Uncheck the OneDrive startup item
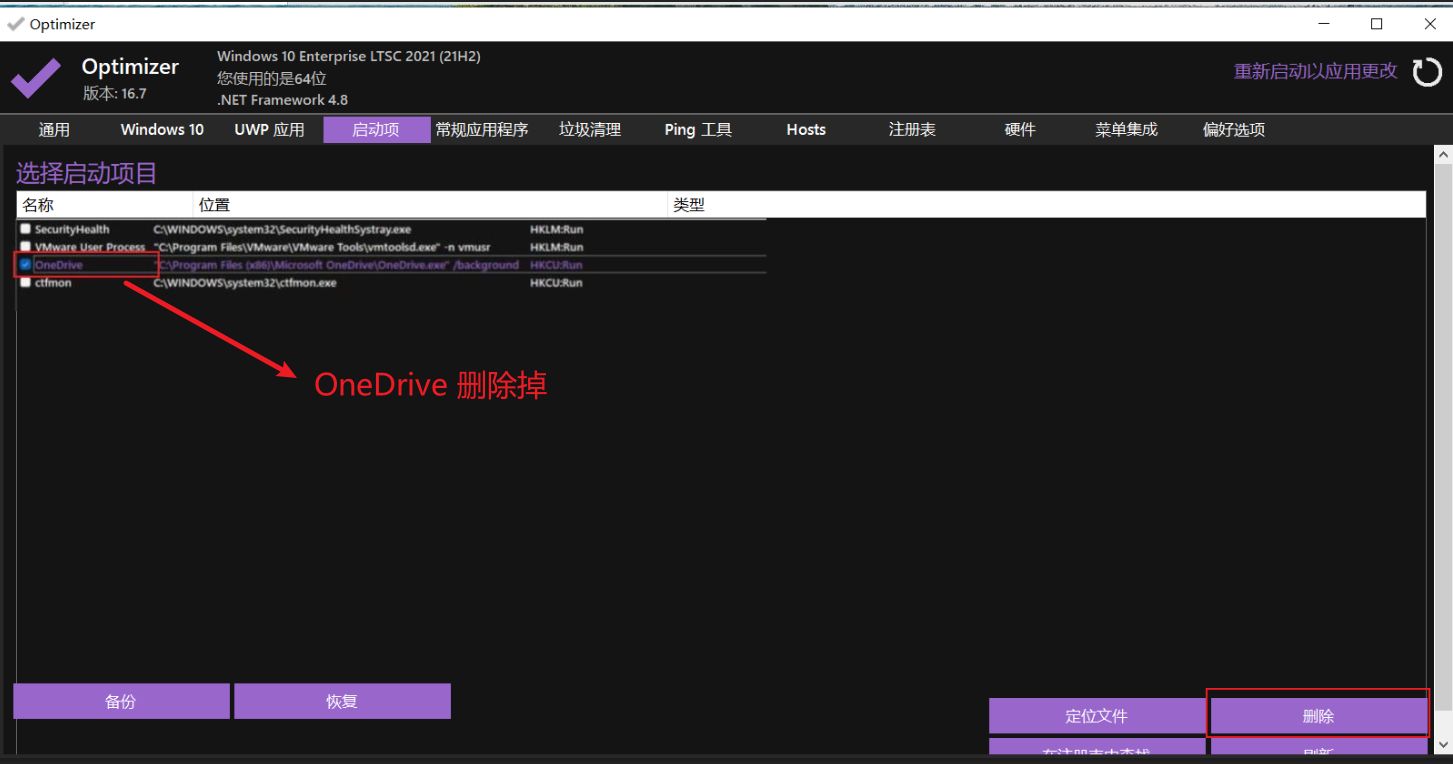This screenshot has width=1453, height=764. [x=26, y=265]
